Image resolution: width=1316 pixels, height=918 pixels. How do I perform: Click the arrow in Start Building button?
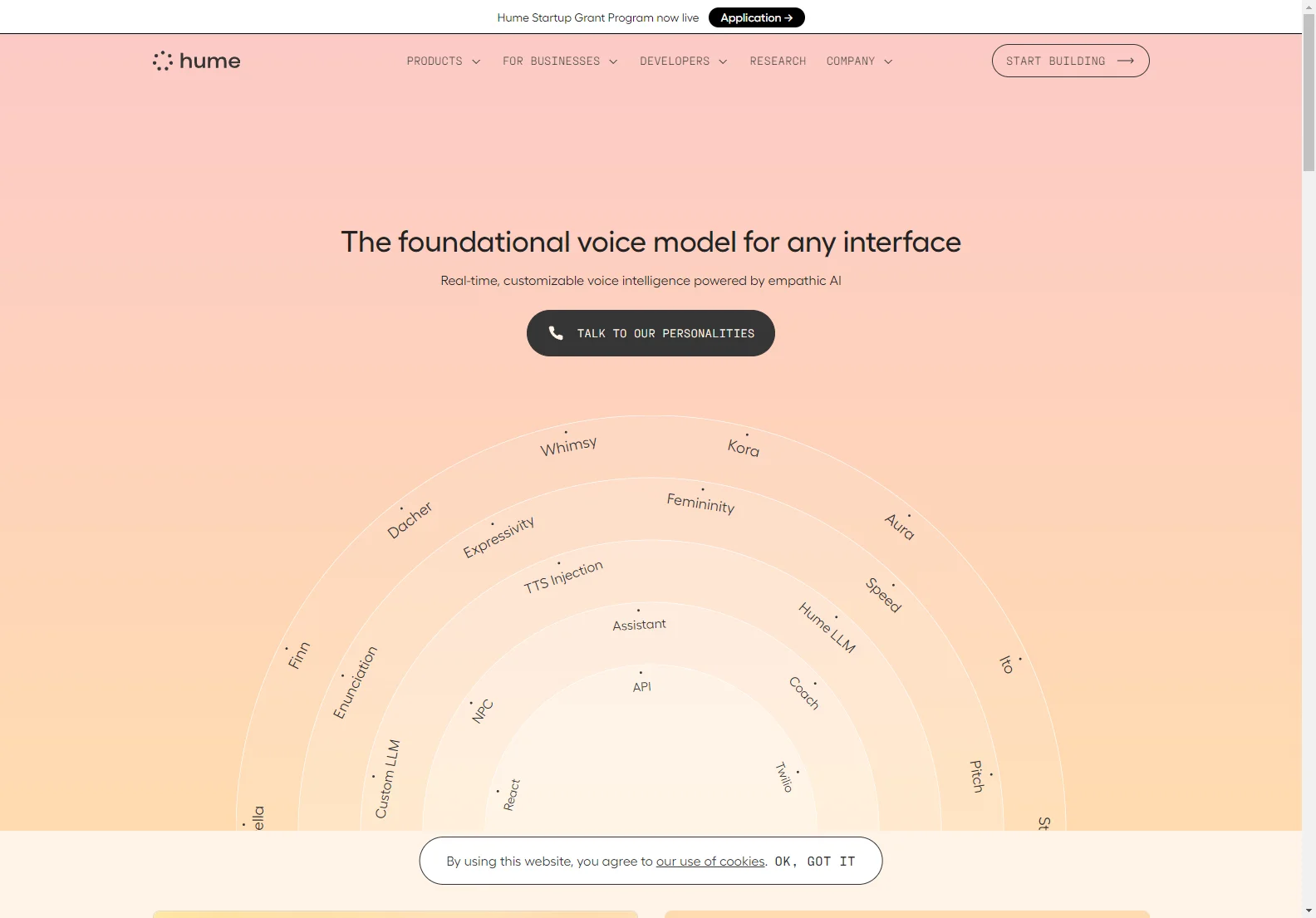point(1126,61)
